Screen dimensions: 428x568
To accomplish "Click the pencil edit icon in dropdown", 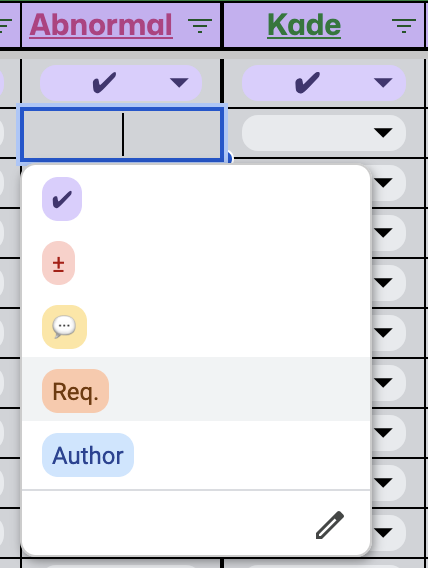I will (x=330, y=525).
